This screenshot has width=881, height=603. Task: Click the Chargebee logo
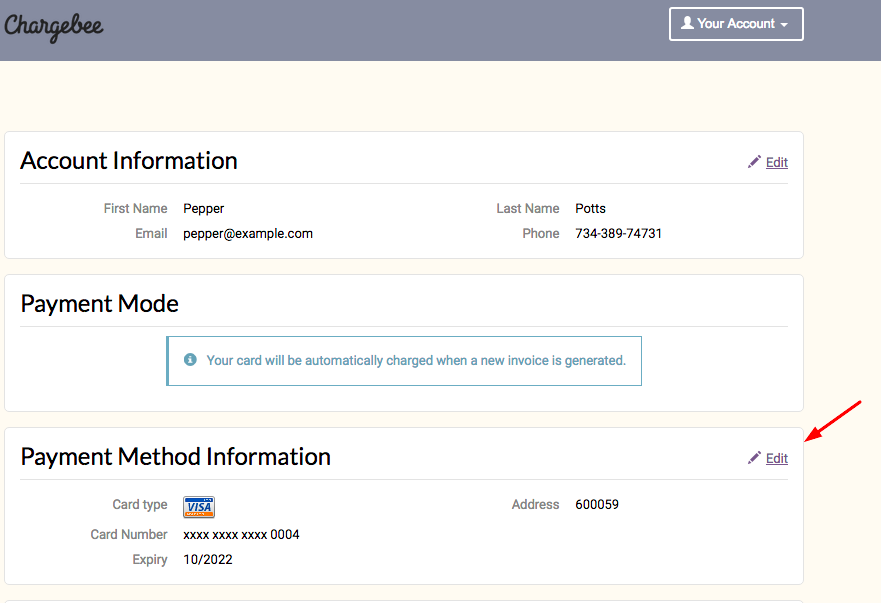pos(54,26)
